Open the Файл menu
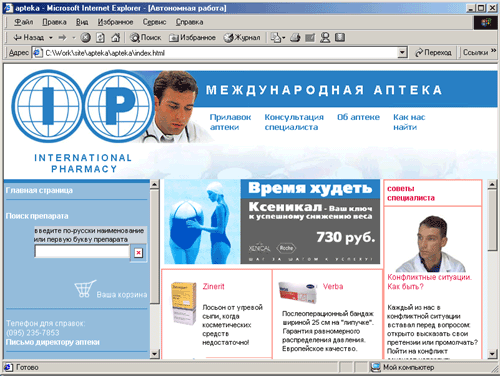The width and height of the screenshot is (500, 376). (x=23, y=22)
